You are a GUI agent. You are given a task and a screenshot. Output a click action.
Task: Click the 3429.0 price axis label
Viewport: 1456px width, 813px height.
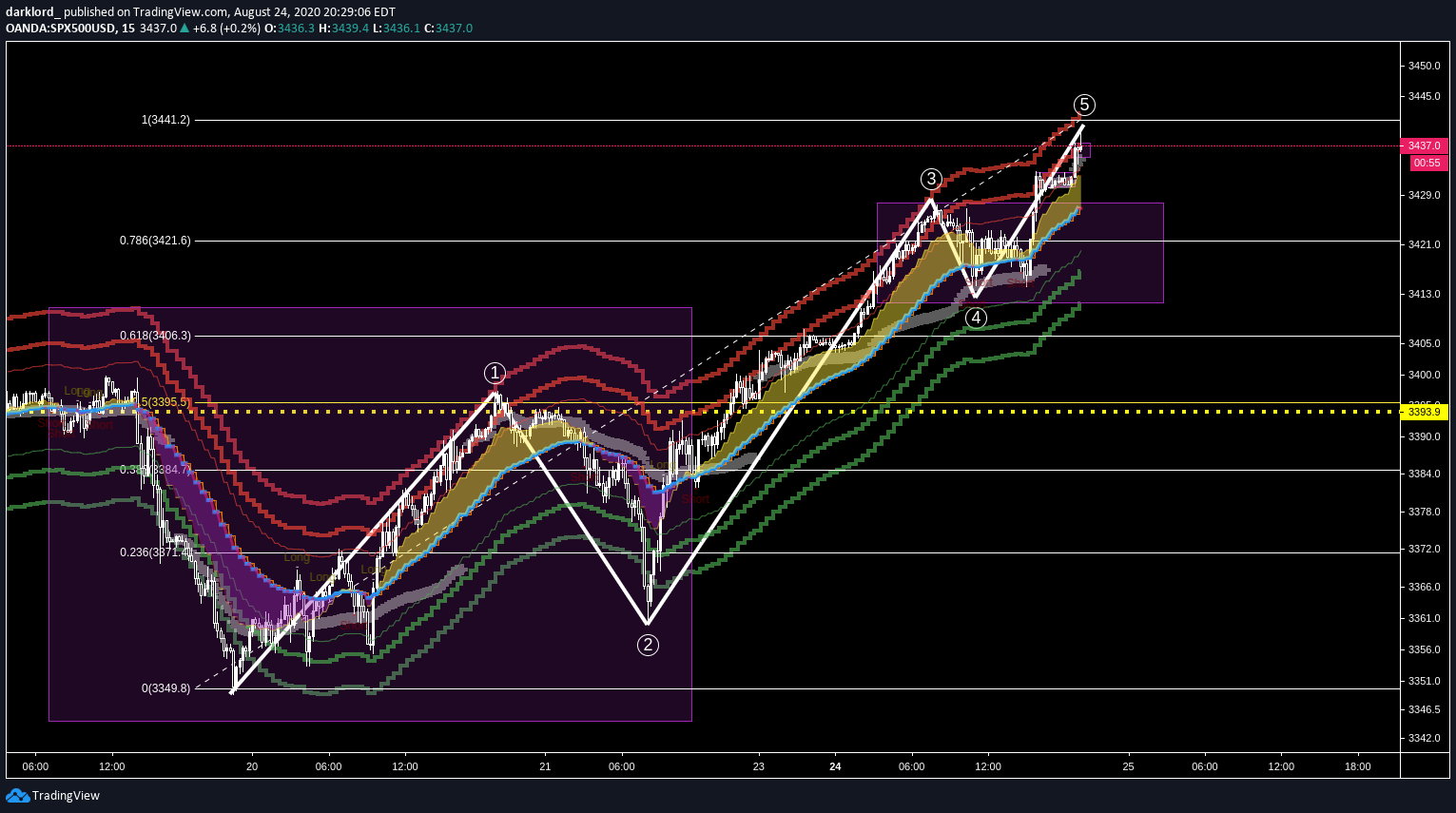(1424, 195)
